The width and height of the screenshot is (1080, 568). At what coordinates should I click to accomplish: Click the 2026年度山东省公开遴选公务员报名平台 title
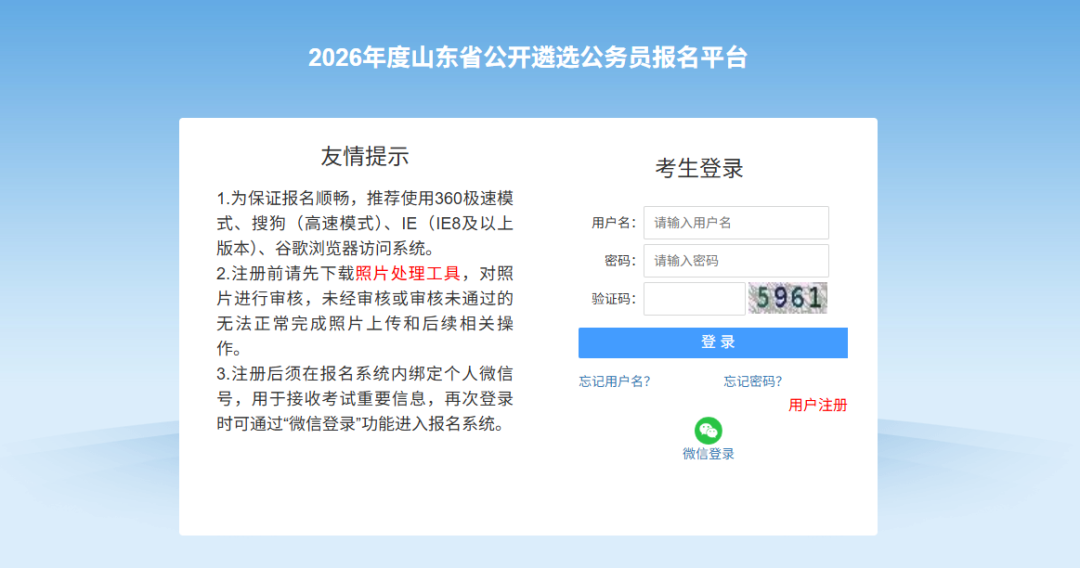[x=528, y=57]
